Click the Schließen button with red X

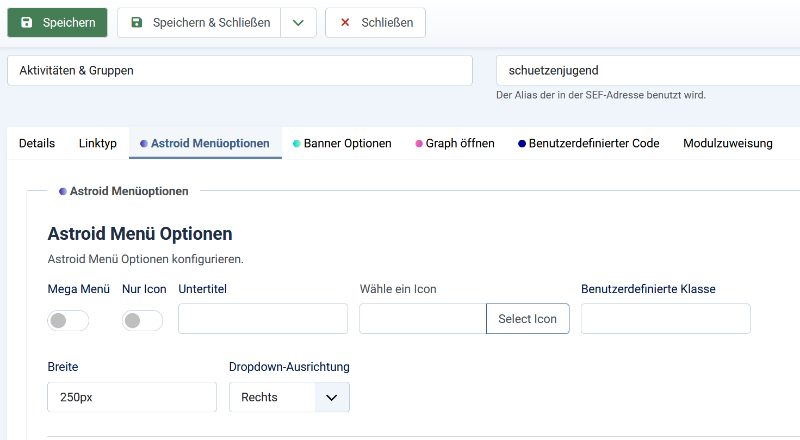tap(375, 22)
